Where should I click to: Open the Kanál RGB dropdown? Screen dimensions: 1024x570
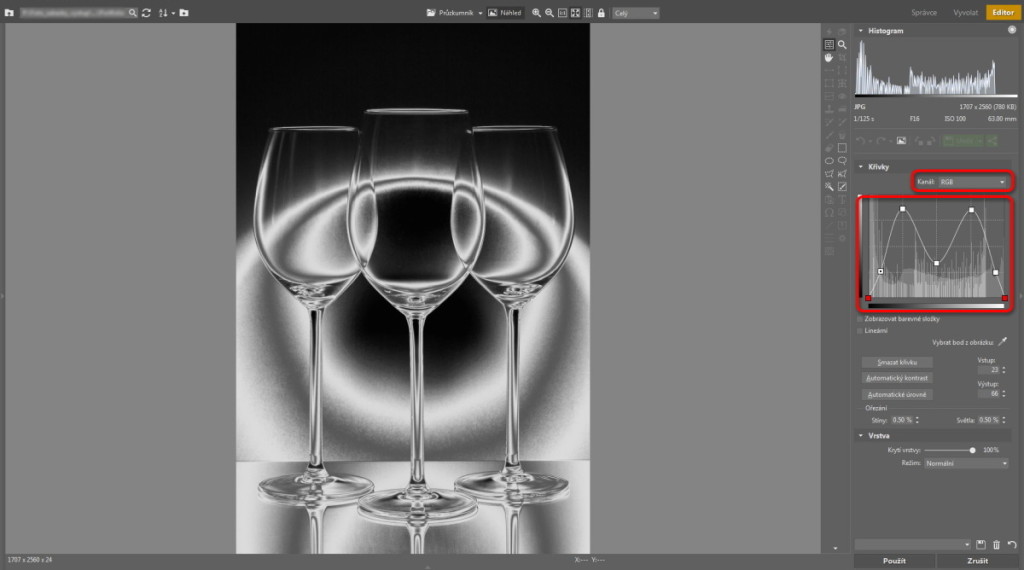(x=972, y=182)
